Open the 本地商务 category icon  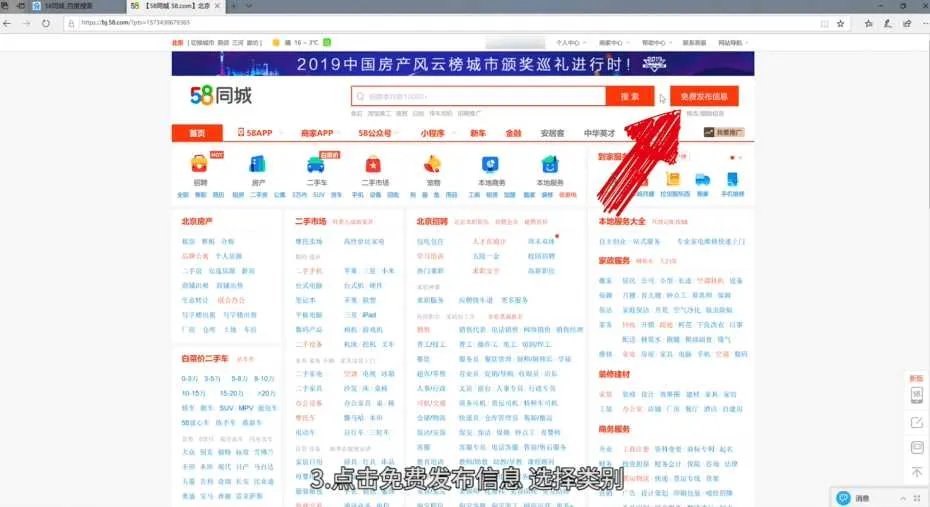tap(490, 164)
